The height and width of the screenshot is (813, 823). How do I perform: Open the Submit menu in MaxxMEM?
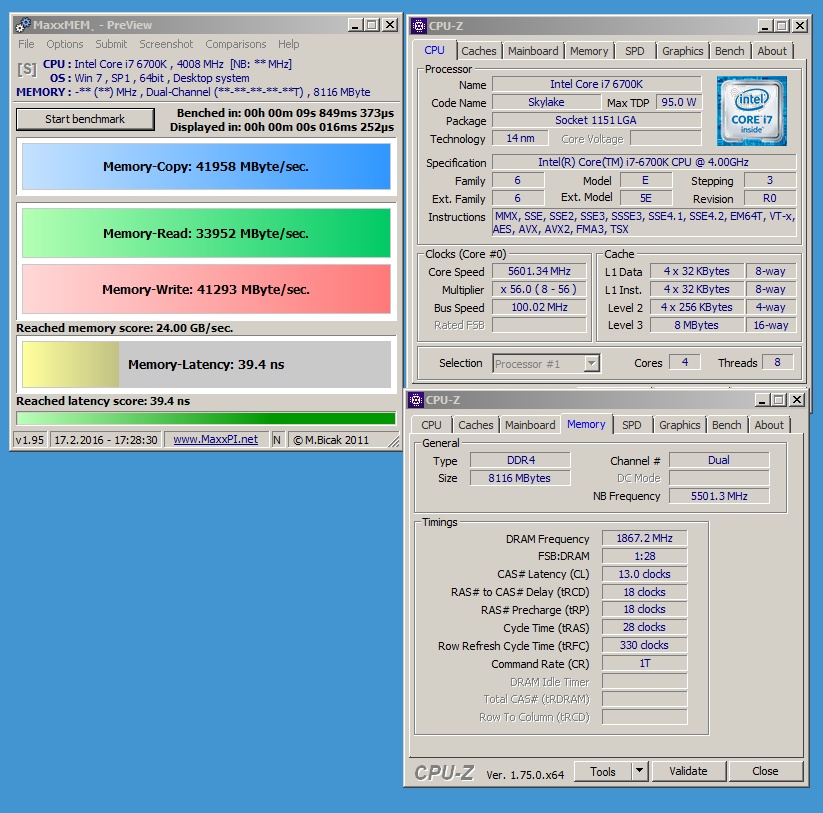click(111, 44)
